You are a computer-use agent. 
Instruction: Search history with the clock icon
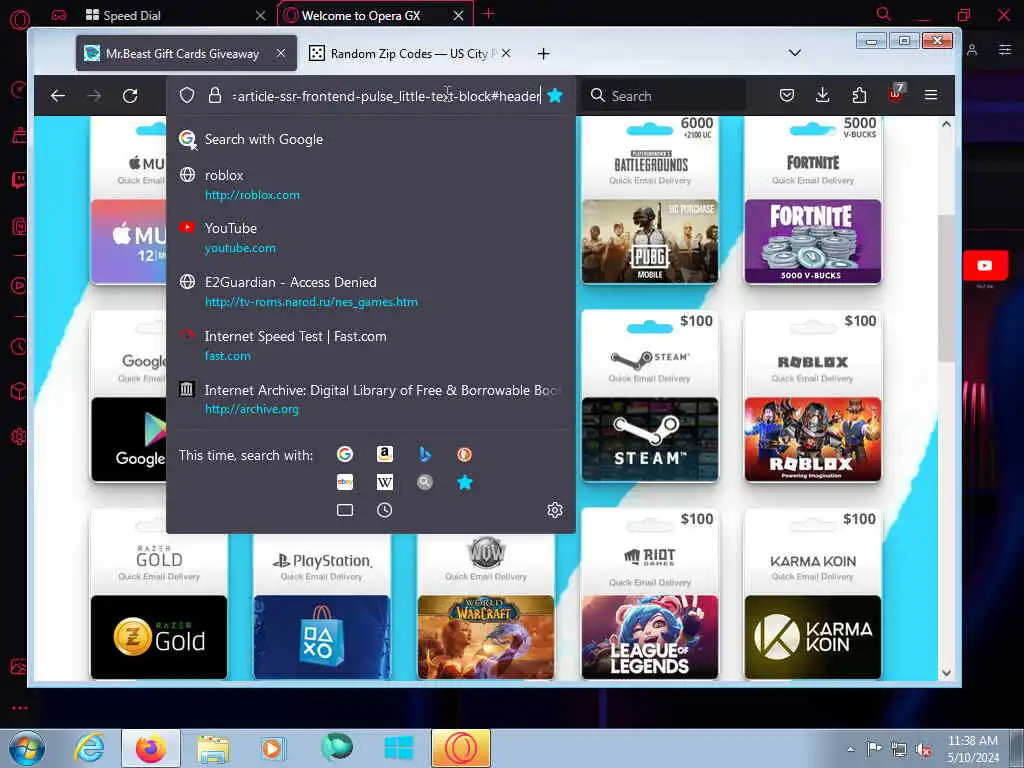click(x=385, y=510)
